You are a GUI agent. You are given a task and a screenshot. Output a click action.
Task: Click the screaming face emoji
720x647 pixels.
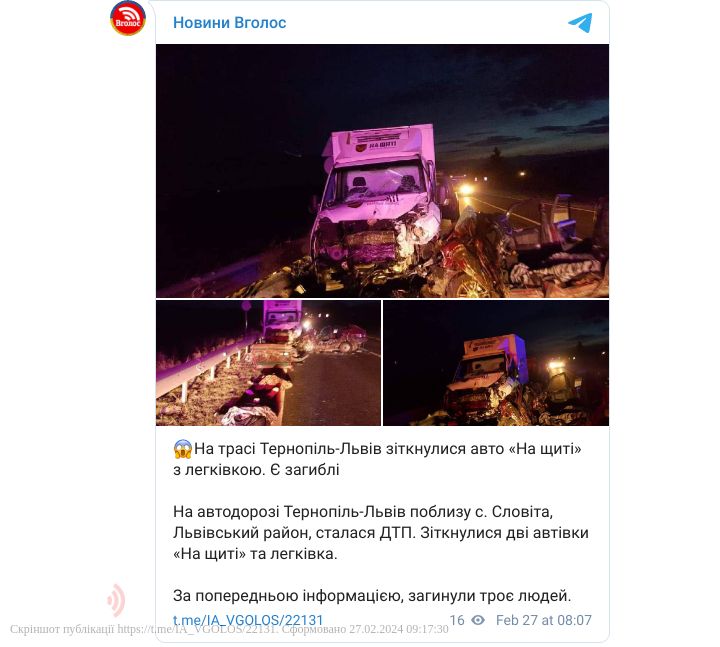point(182,449)
